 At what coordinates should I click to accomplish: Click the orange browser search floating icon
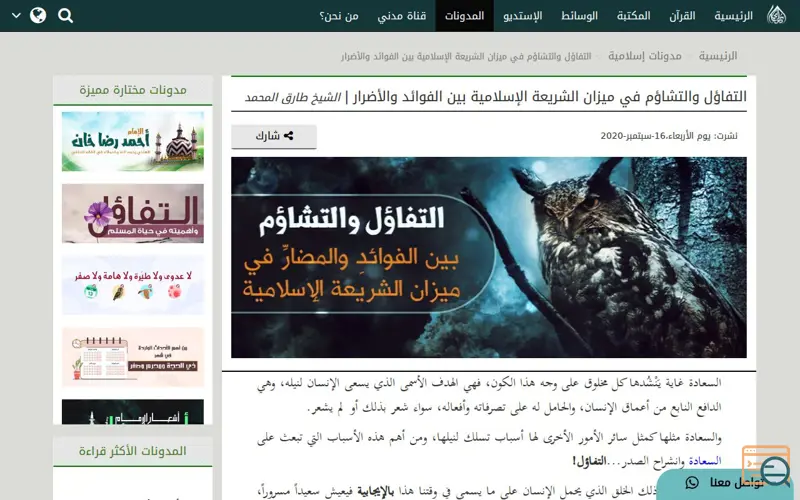point(766,465)
